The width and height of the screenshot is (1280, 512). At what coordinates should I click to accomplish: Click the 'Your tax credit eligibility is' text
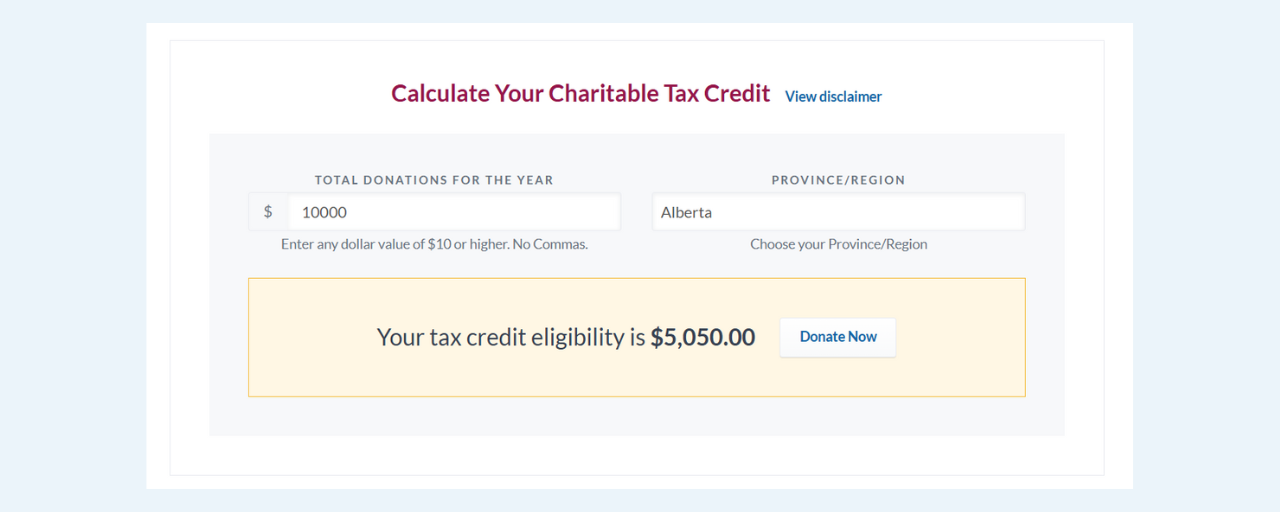tap(510, 338)
